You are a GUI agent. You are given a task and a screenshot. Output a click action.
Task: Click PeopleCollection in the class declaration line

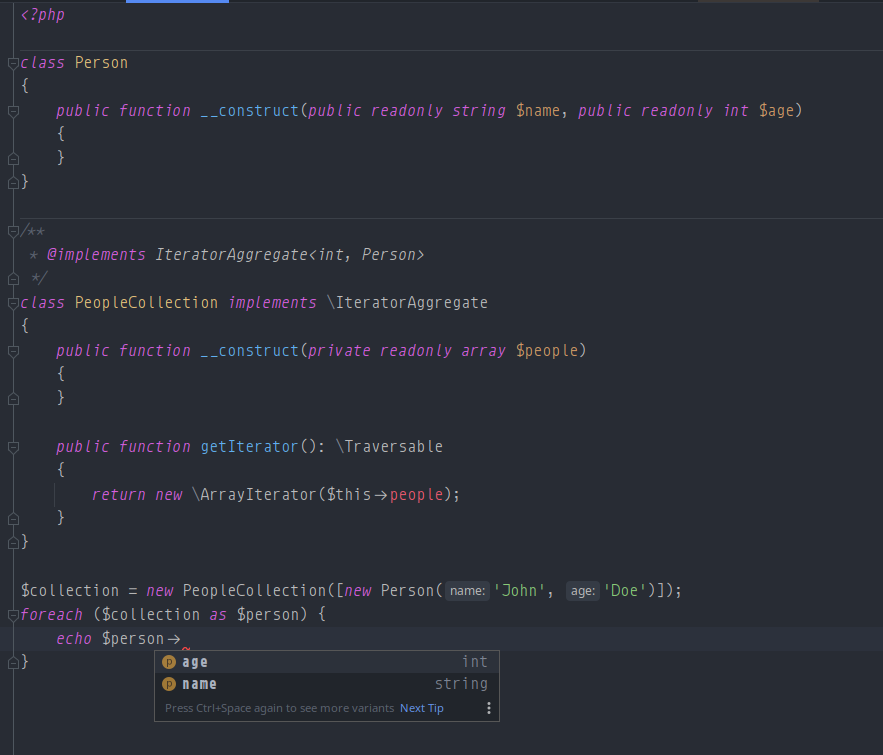tap(146, 302)
